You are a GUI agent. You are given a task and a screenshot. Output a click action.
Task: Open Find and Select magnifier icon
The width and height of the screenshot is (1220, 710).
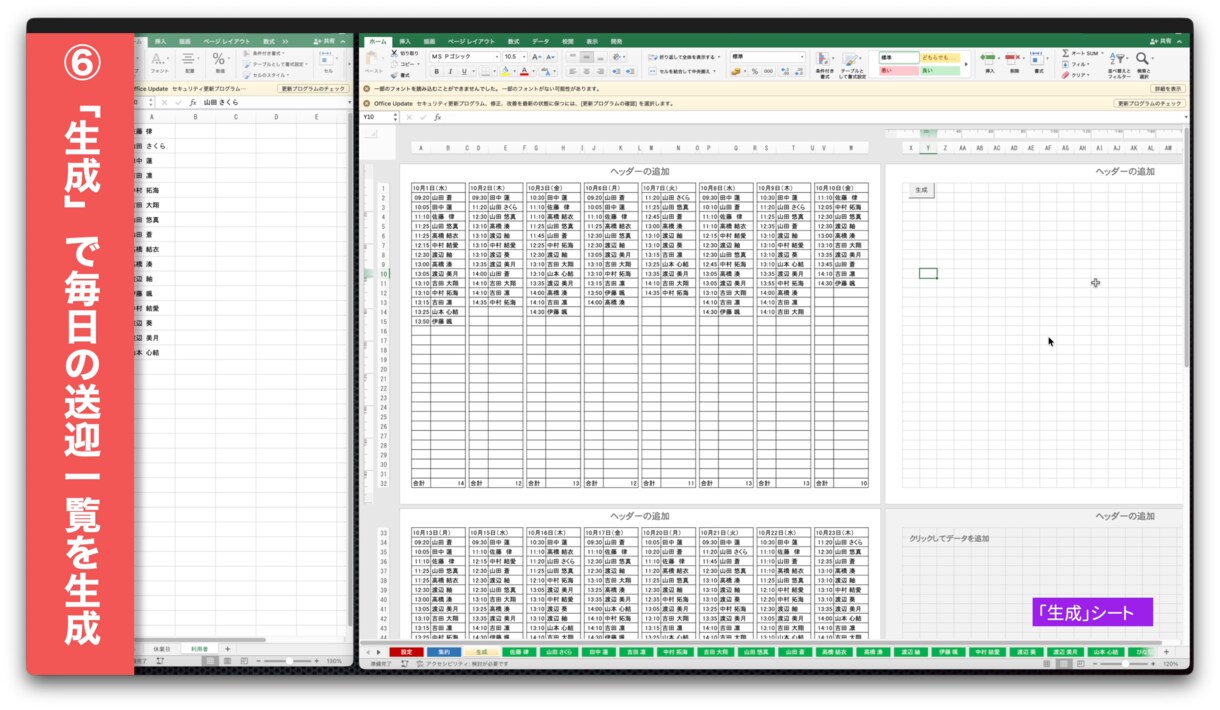coord(1143,60)
